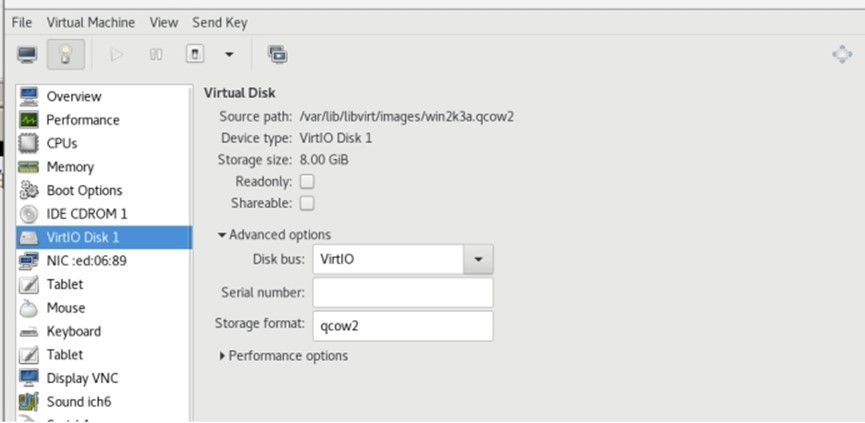The height and width of the screenshot is (423, 865).
Task: Expand the Performance options section
Action: pos(283,356)
